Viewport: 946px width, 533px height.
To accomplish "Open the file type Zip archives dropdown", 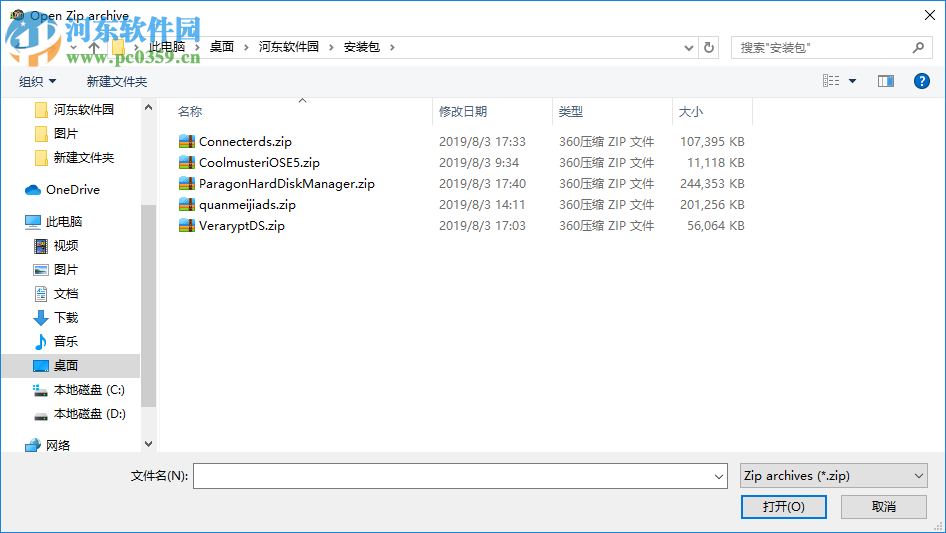I will point(833,476).
